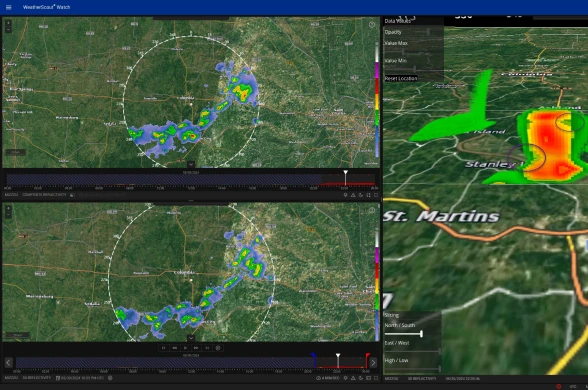Step to next frame in playback controls

click(x=196, y=348)
